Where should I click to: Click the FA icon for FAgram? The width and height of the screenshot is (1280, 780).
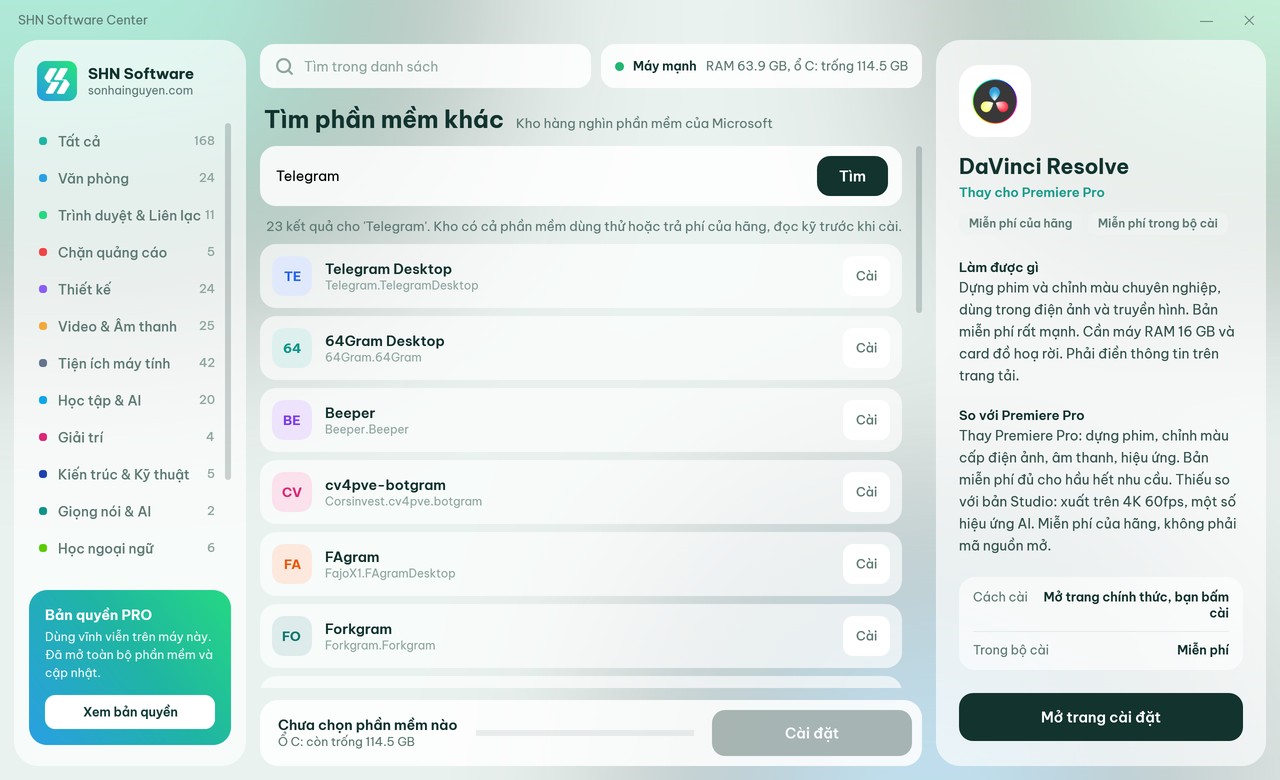point(292,564)
